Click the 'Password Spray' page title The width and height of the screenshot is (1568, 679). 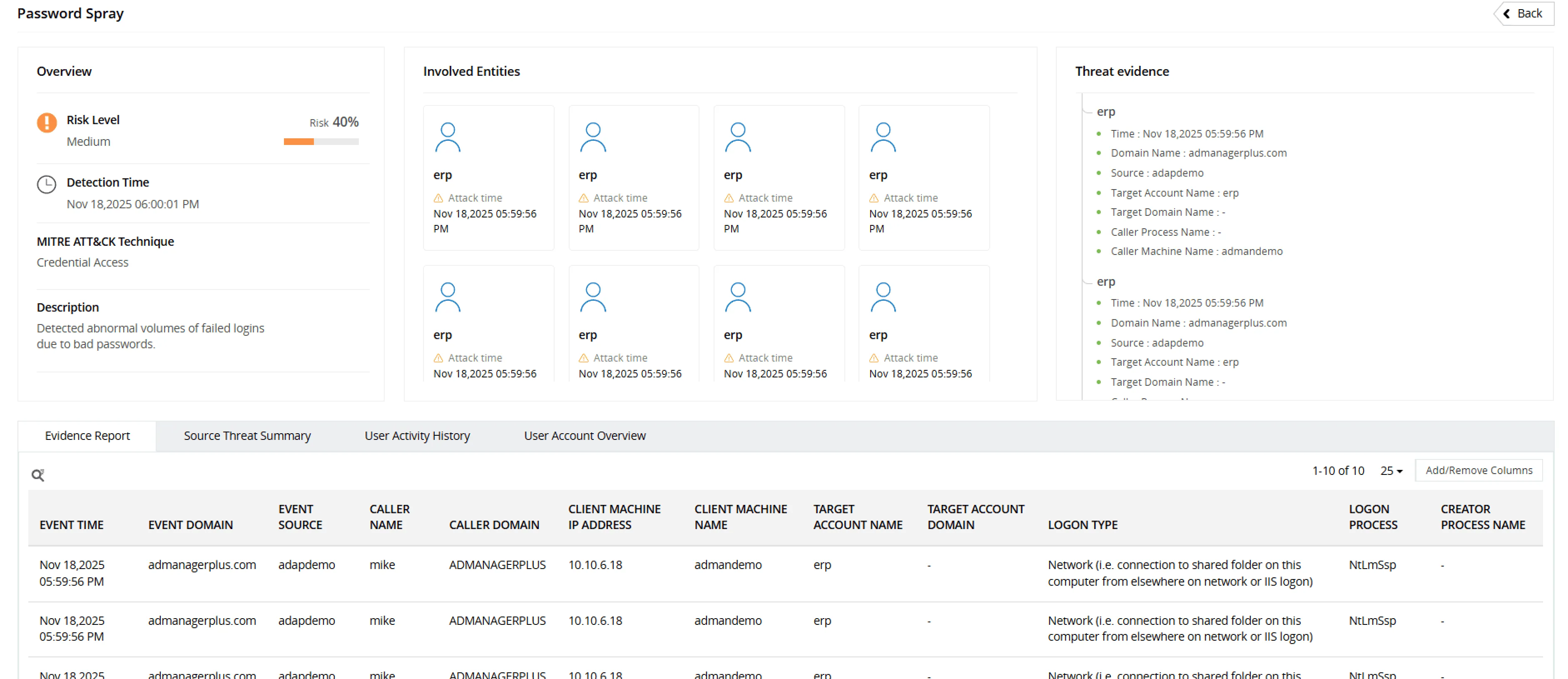[x=71, y=13]
